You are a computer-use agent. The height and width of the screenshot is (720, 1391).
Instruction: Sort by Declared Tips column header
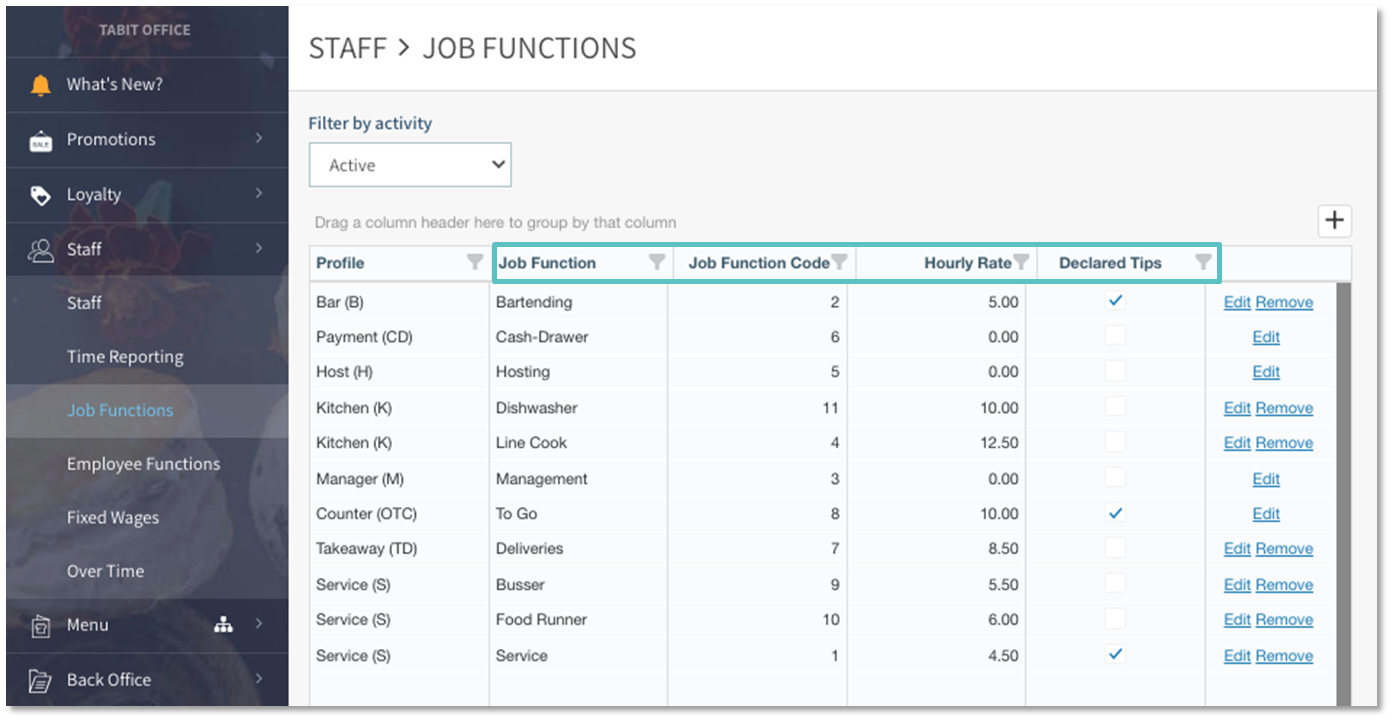[x=1110, y=263]
